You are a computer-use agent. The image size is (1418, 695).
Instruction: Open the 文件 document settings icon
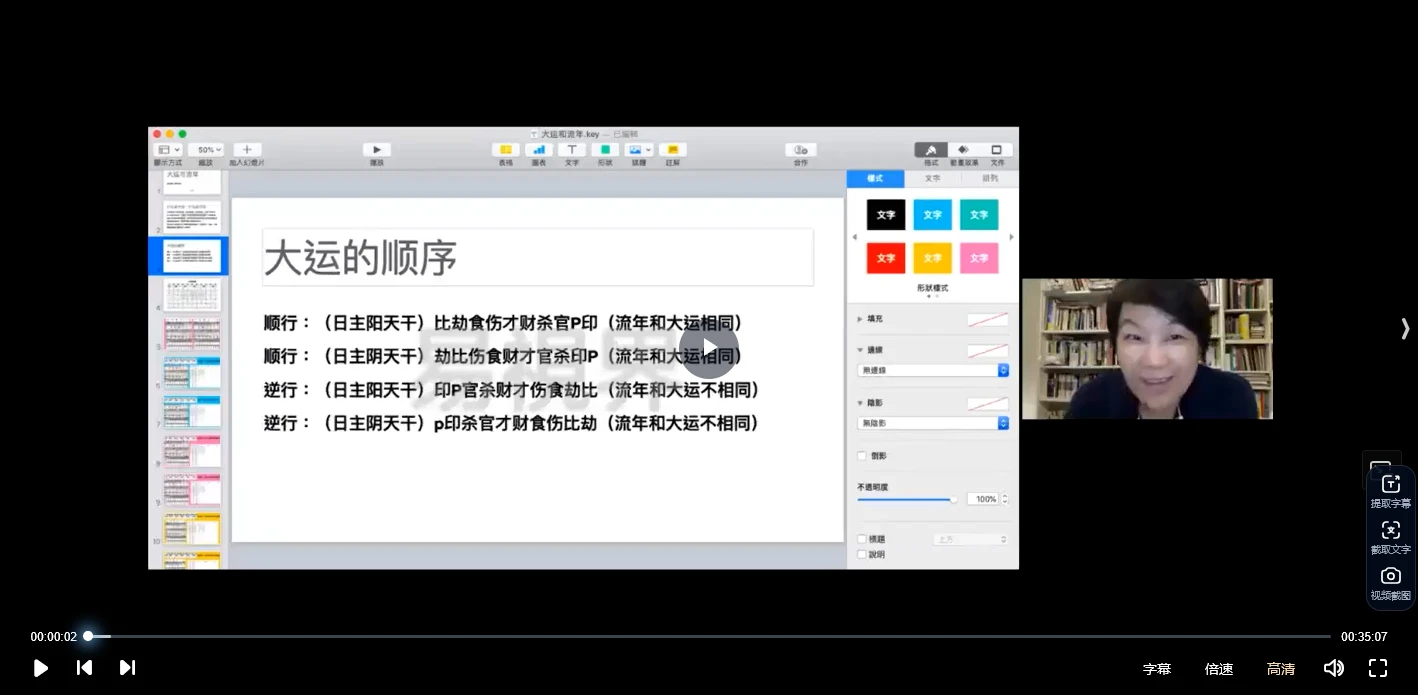click(x=997, y=152)
